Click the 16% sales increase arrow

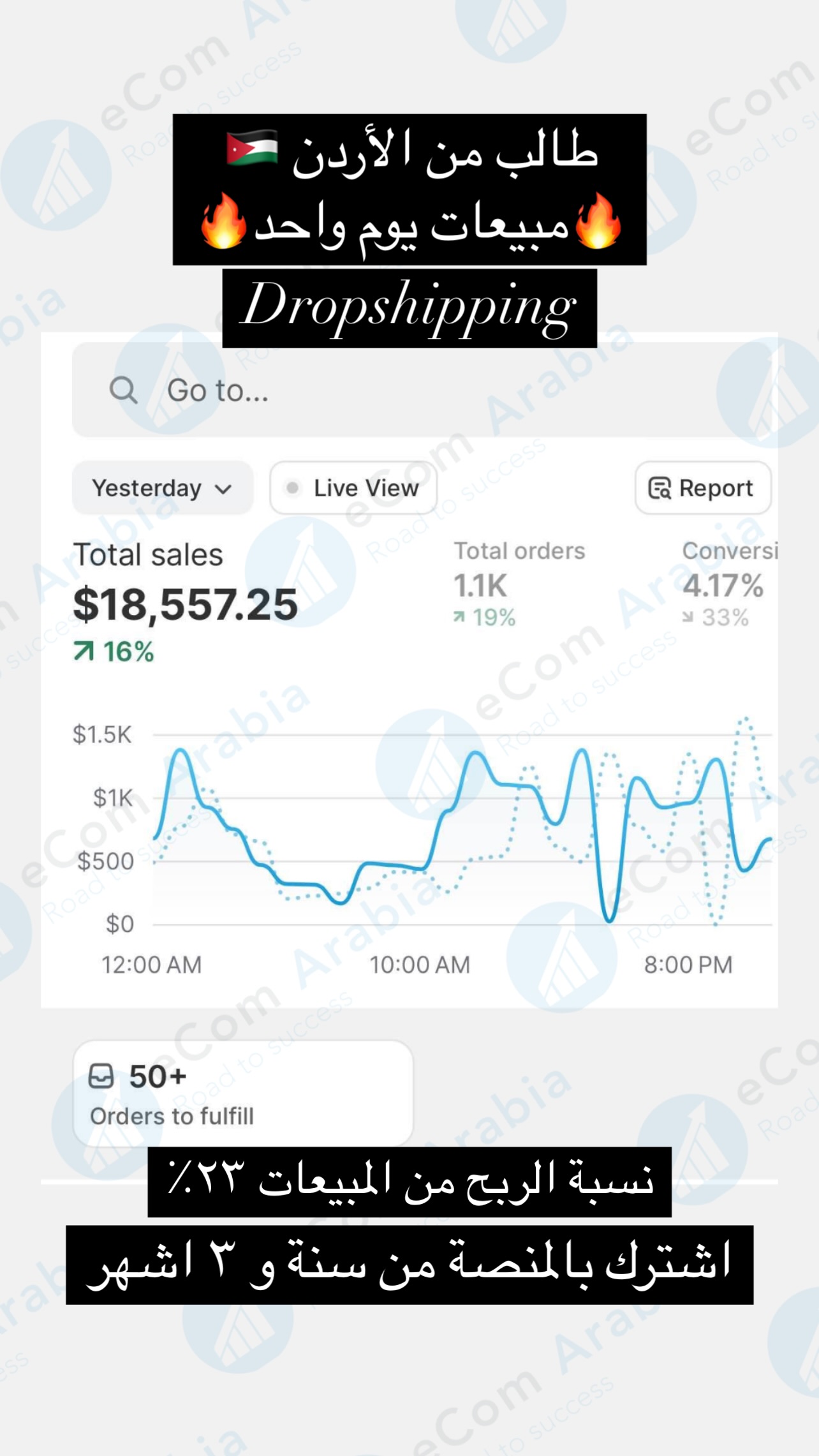pos(84,651)
